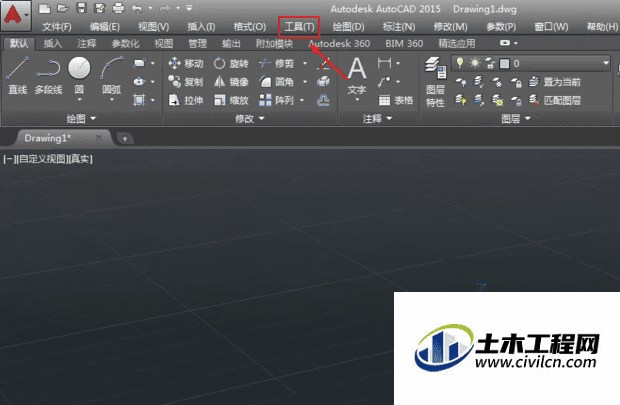Click the 镜像 mirror tool

(x=231, y=82)
